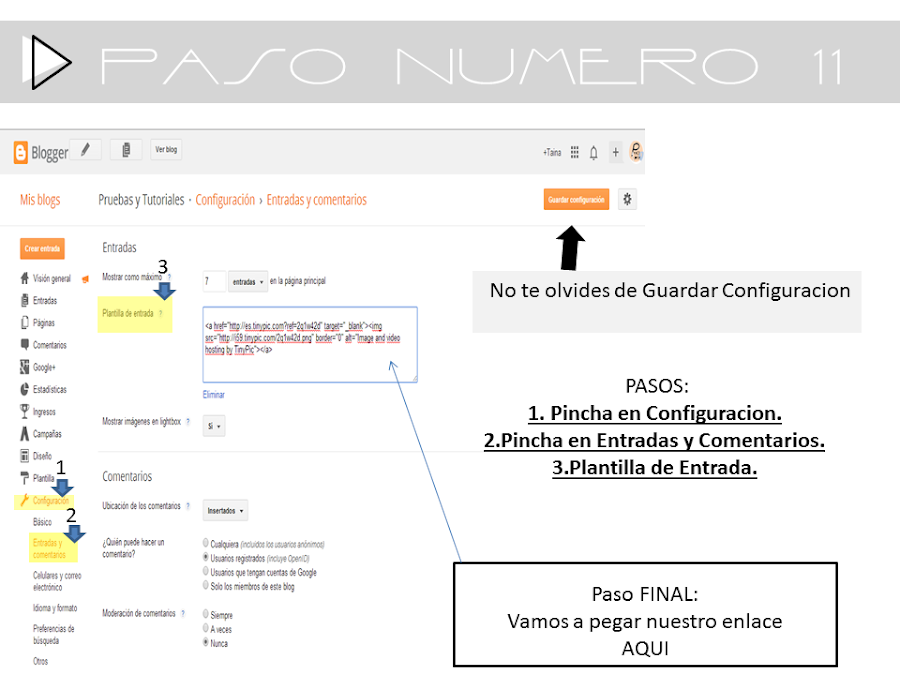Open help for Mostrar imágenes en lightbox

[x=188, y=422]
